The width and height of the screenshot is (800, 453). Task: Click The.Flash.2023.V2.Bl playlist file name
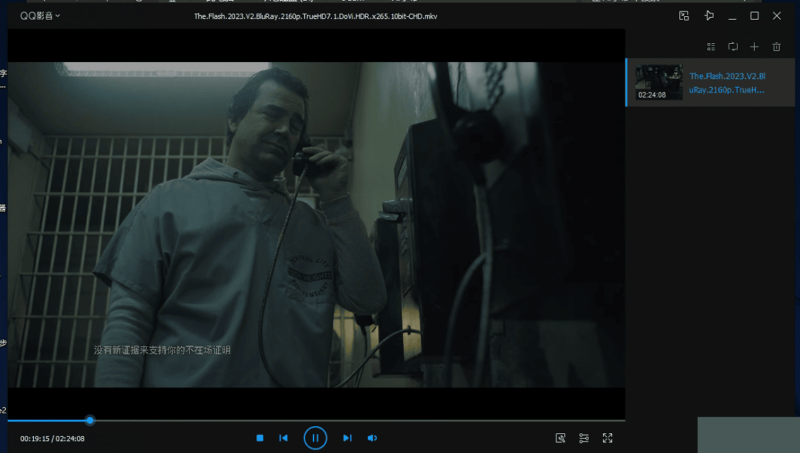727,83
